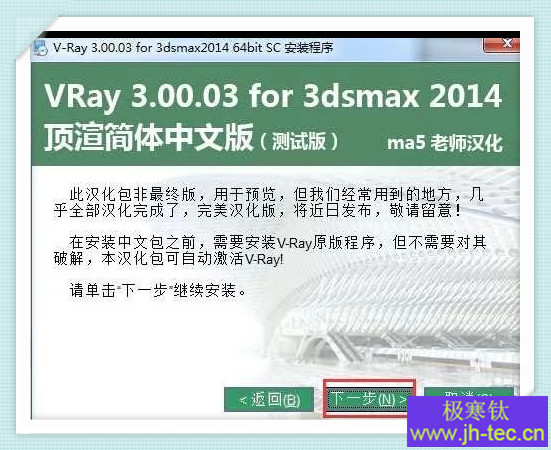The height and width of the screenshot is (450, 551).
Task: Open the www.jh-tec.cn watermark link
Action: (477, 434)
